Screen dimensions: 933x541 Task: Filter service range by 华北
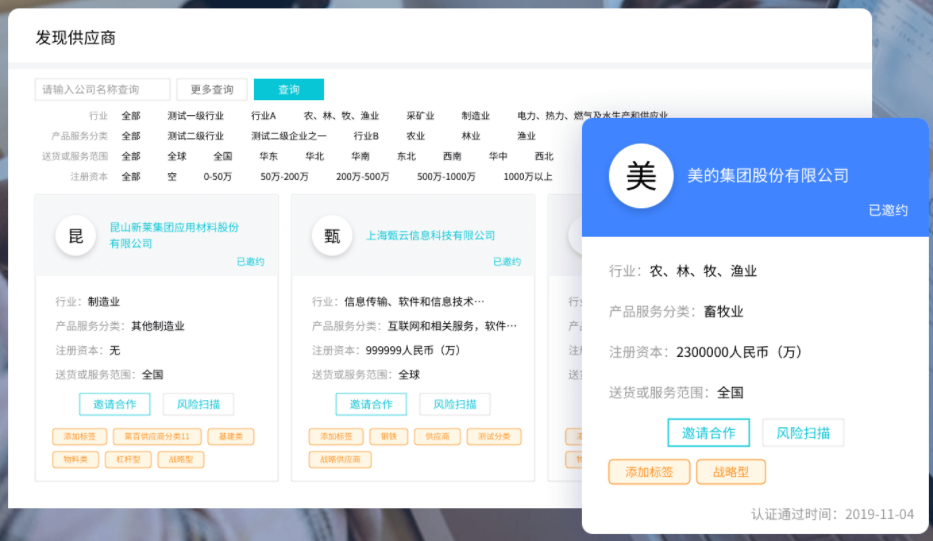[x=314, y=156]
